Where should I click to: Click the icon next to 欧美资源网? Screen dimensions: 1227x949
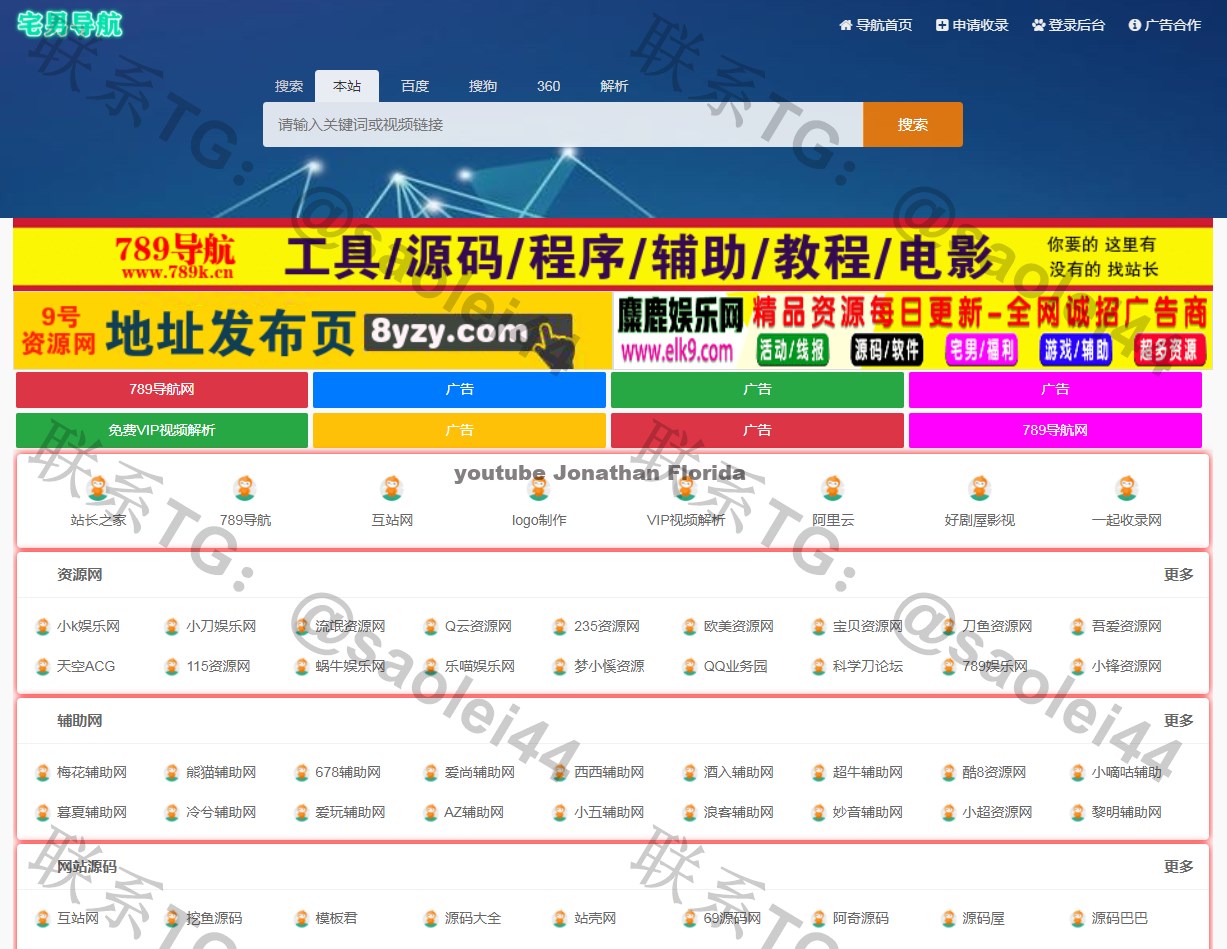pos(690,627)
